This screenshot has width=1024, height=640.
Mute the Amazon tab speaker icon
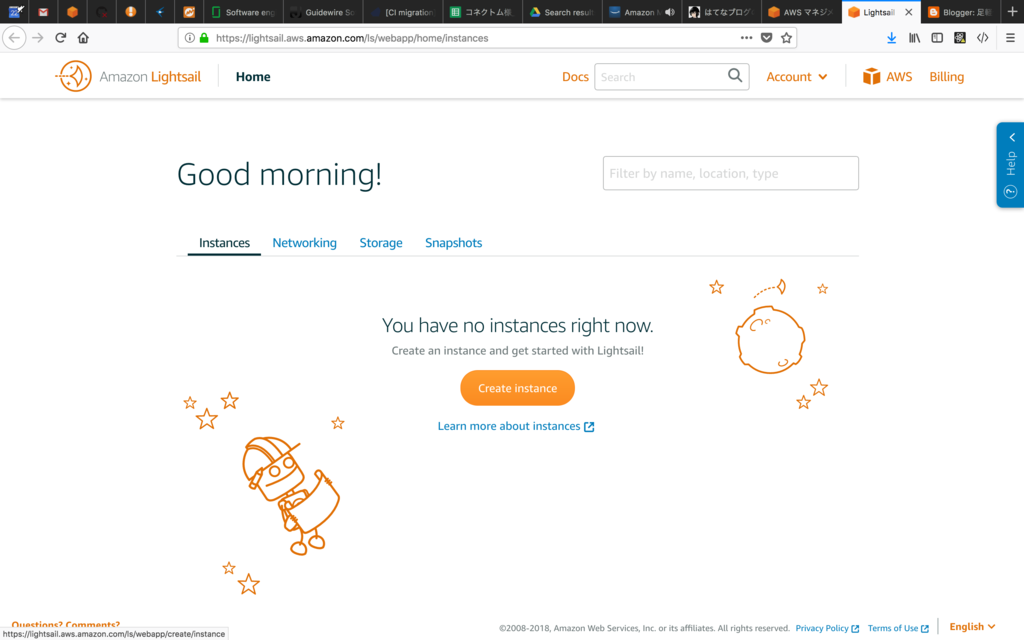coord(670,12)
